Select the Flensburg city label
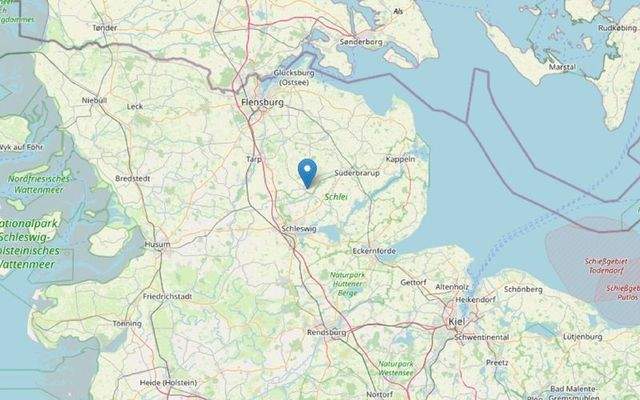Viewport: 640px width, 400px height. 262,102
